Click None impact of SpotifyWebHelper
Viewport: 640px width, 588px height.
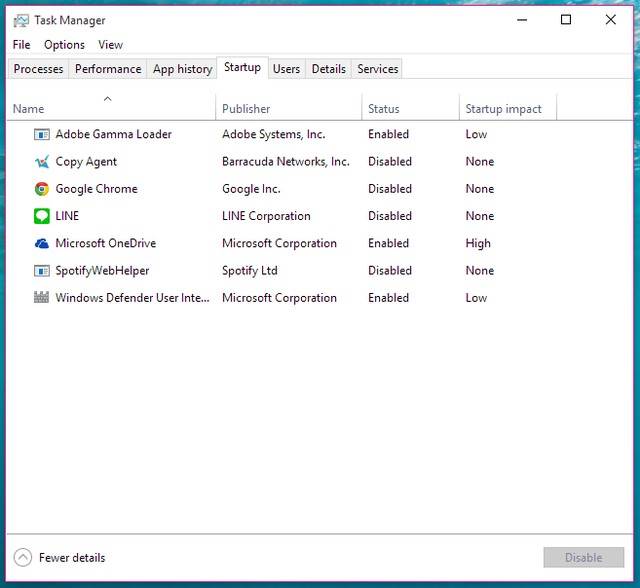pyautogui.click(x=480, y=271)
